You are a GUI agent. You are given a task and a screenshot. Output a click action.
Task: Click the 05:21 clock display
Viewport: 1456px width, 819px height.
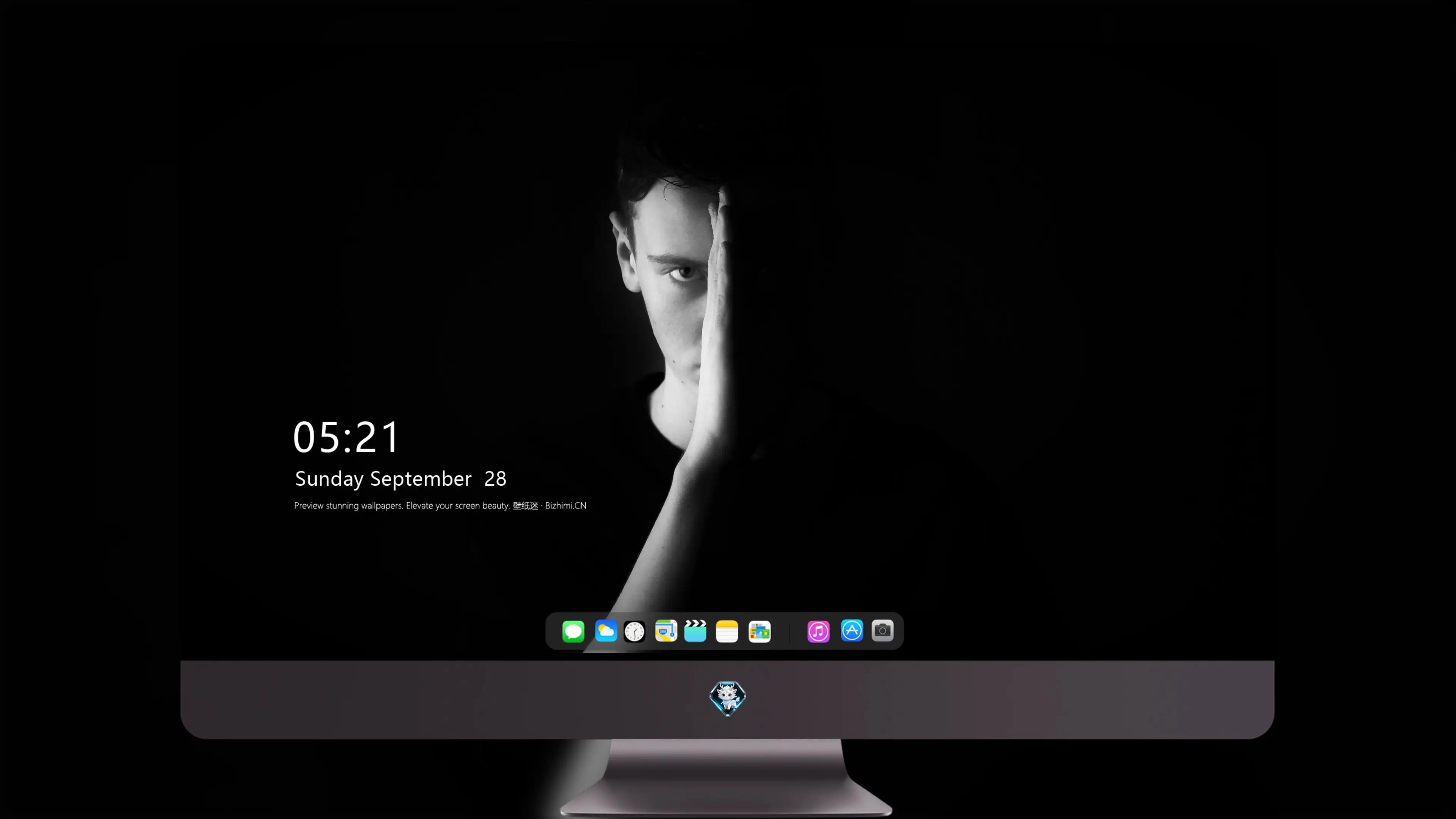(346, 437)
